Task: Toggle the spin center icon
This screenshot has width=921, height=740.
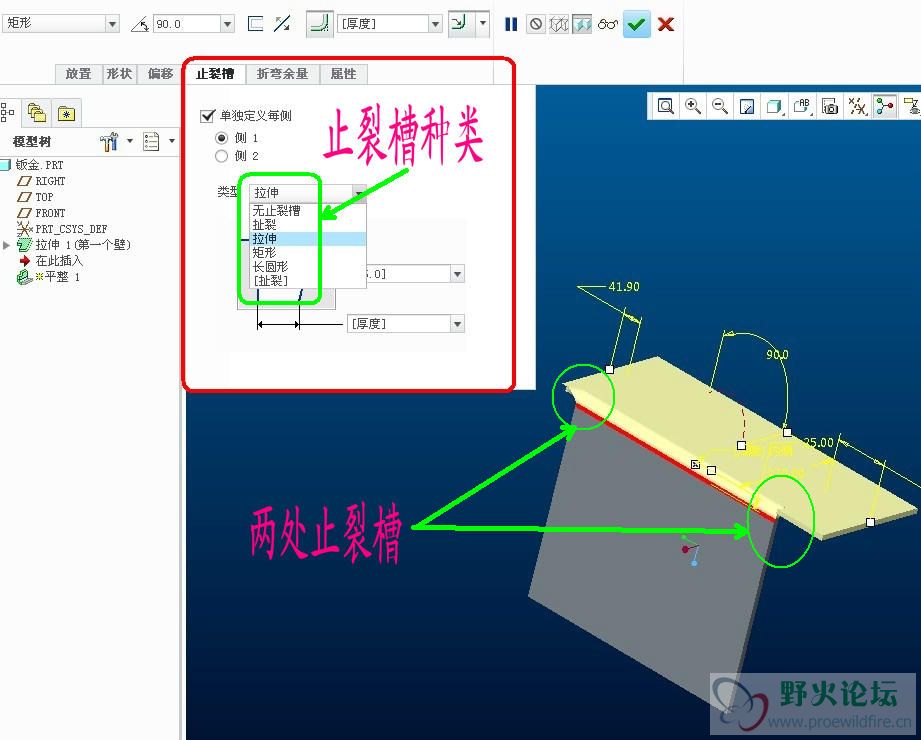Action: pyautogui.click(x=885, y=106)
